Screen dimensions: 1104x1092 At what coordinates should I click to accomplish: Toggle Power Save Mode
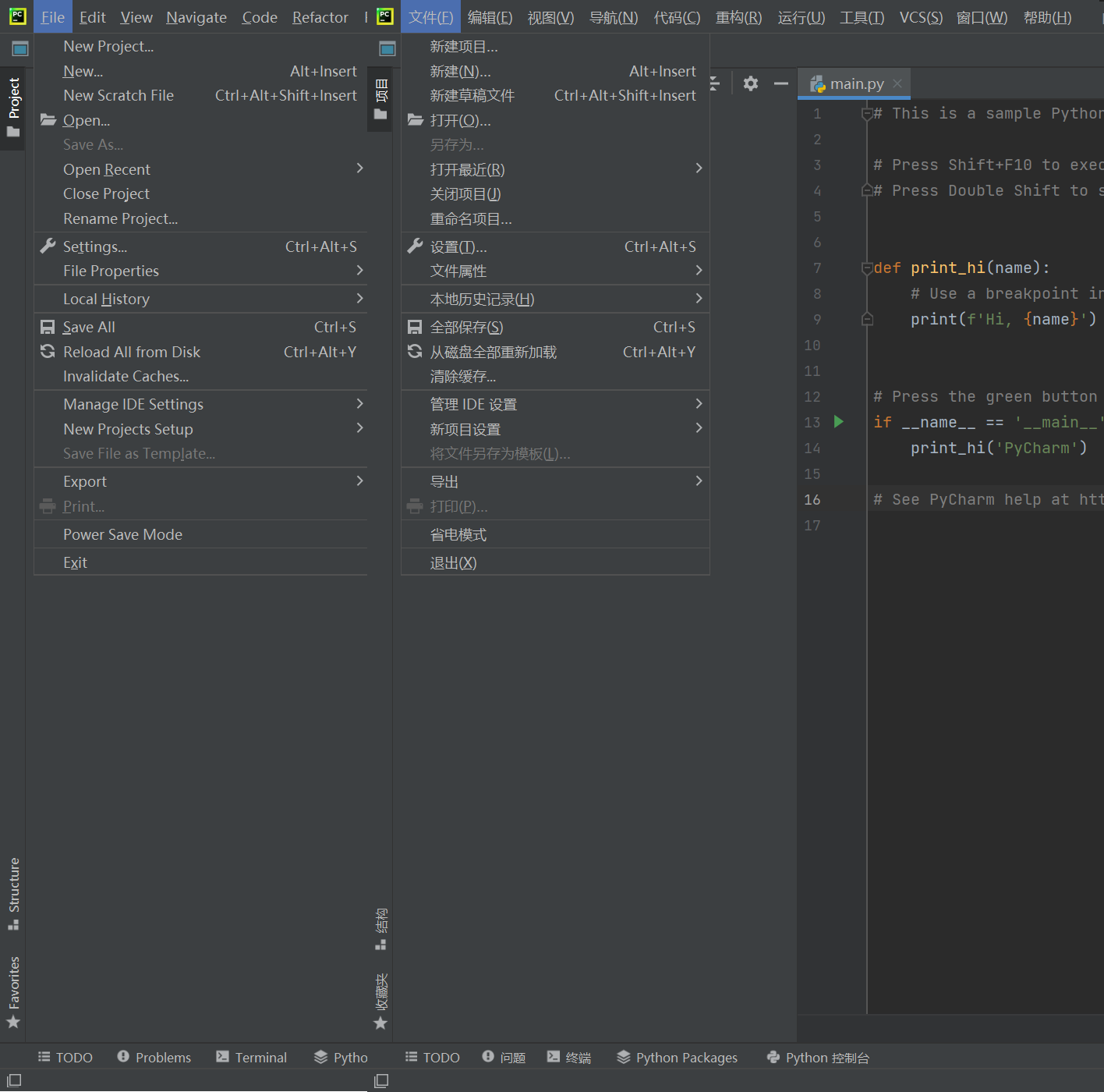coord(200,534)
